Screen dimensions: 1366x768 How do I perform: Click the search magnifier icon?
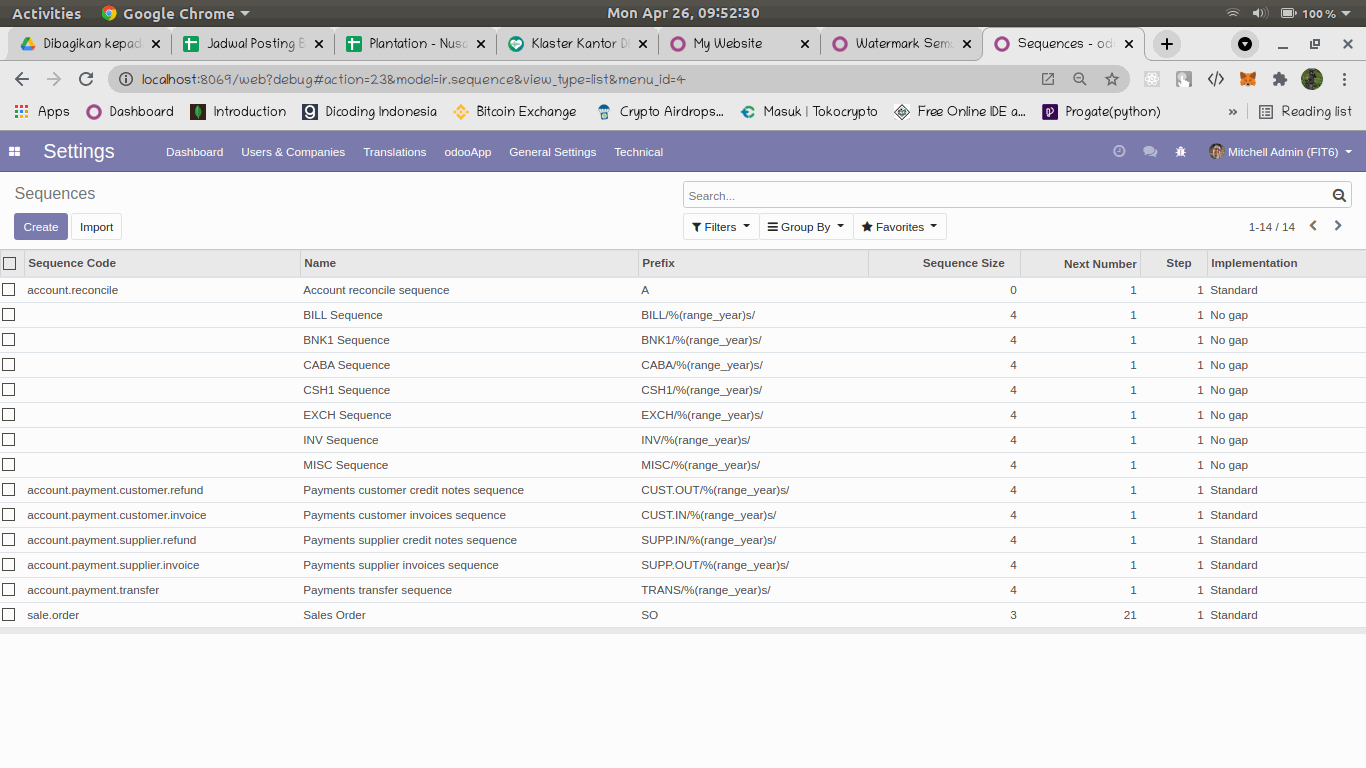click(1339, 196)
